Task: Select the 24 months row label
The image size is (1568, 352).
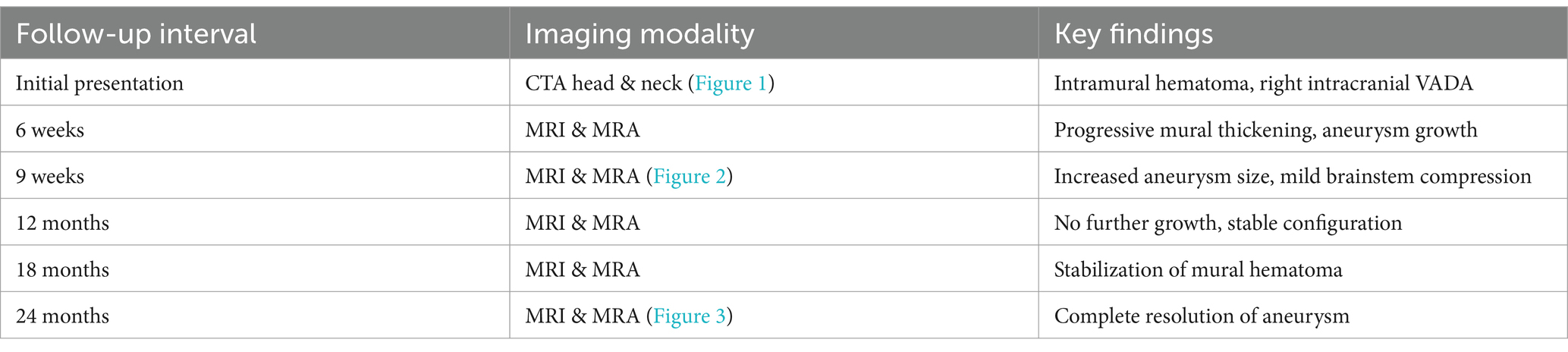Action: click(x=62, y=316)
